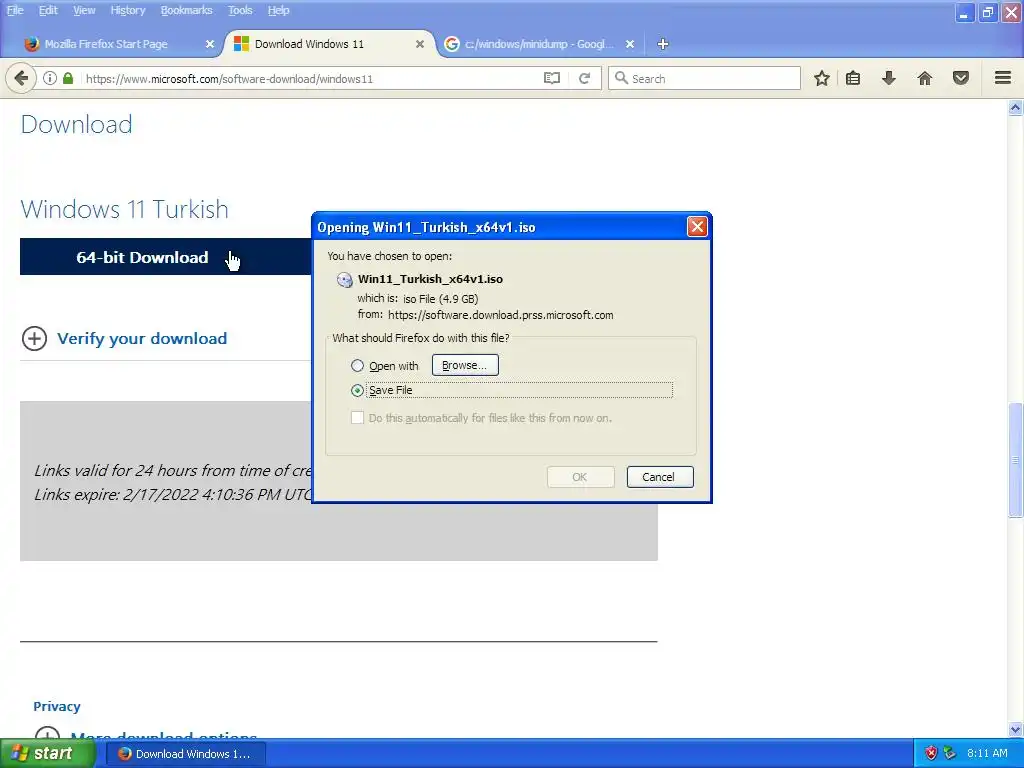Click the software.download.prss.microsoft.com source text
Image resolution: width=1024 pixels, height=768 pixels.
tap(500, 315)
